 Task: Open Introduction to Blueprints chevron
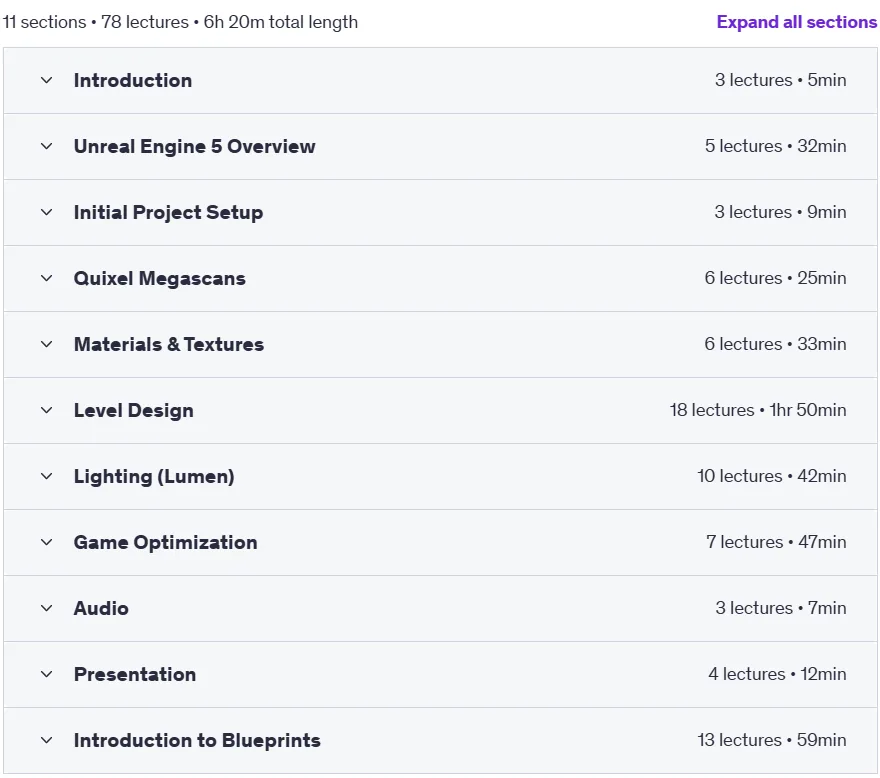coord(47,740)
